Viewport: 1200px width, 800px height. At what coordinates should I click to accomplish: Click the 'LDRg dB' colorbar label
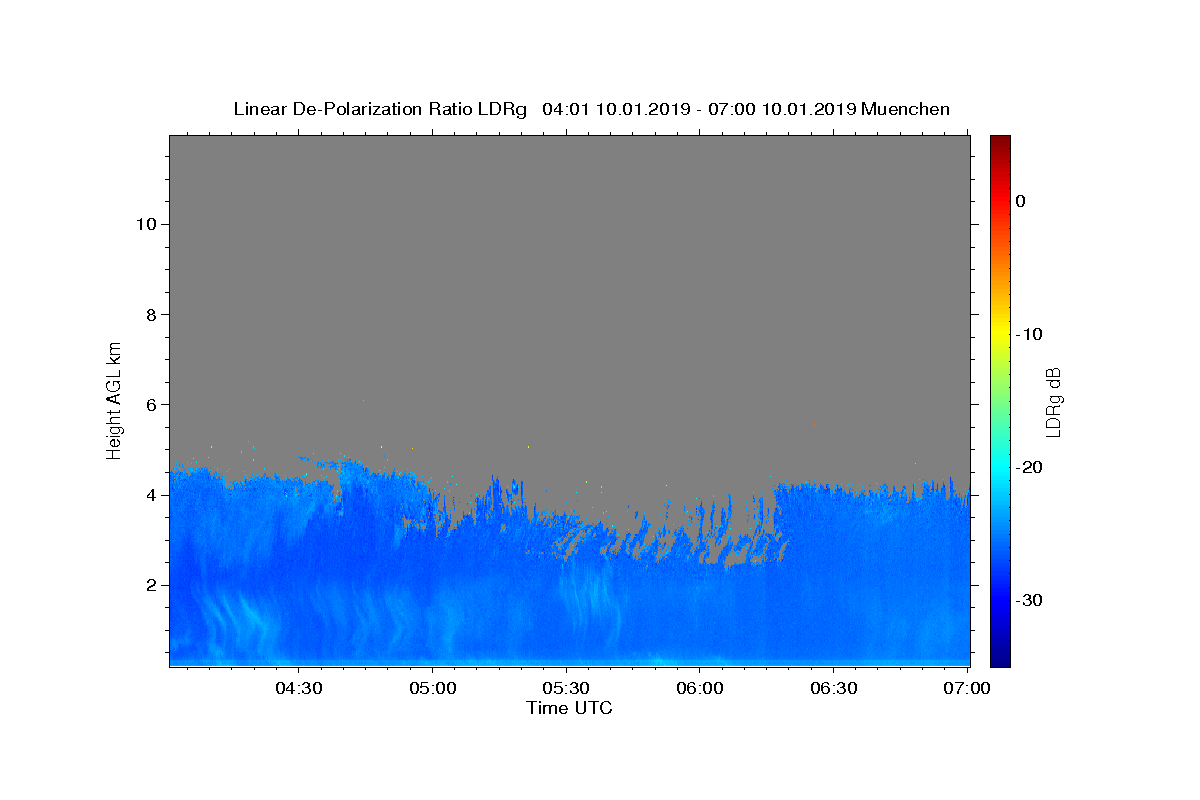pyautogui.click(x=1052, y=402)
